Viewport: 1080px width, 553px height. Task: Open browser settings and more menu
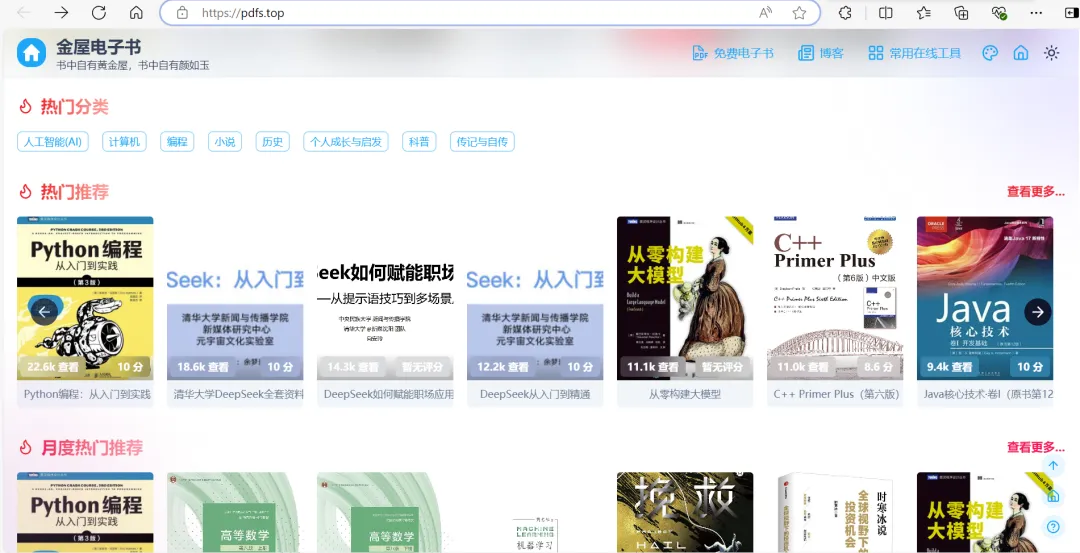[x=1036, y=12]
